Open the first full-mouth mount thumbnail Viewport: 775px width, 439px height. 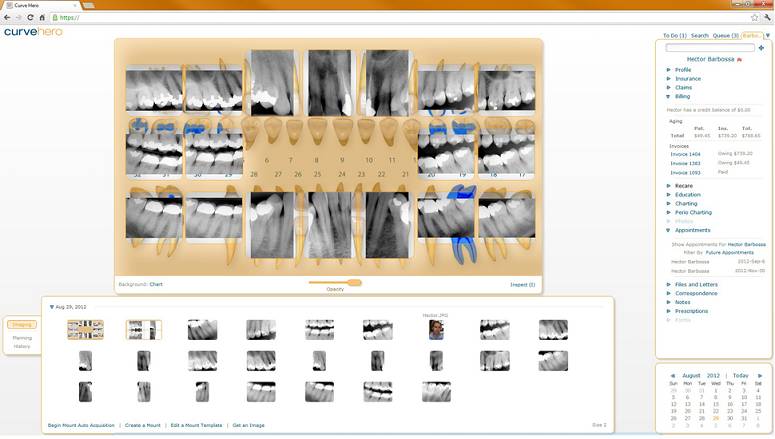click(x=86, y=330)
